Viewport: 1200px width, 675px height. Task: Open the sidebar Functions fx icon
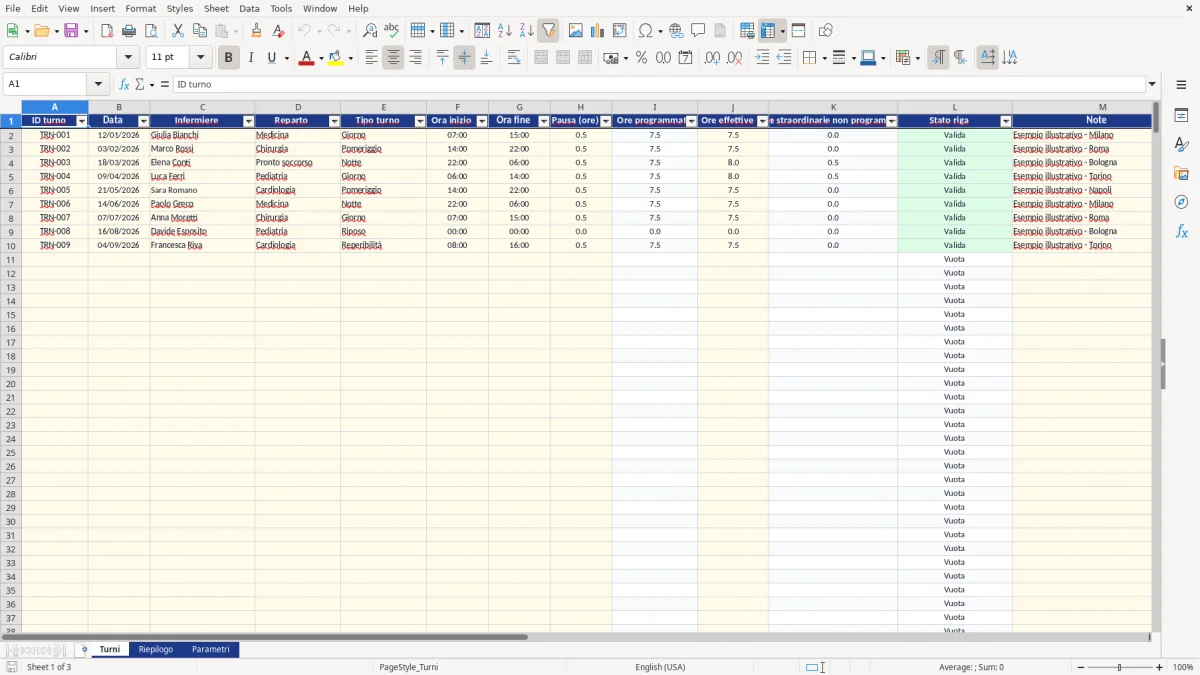(x=1181, y=231)
